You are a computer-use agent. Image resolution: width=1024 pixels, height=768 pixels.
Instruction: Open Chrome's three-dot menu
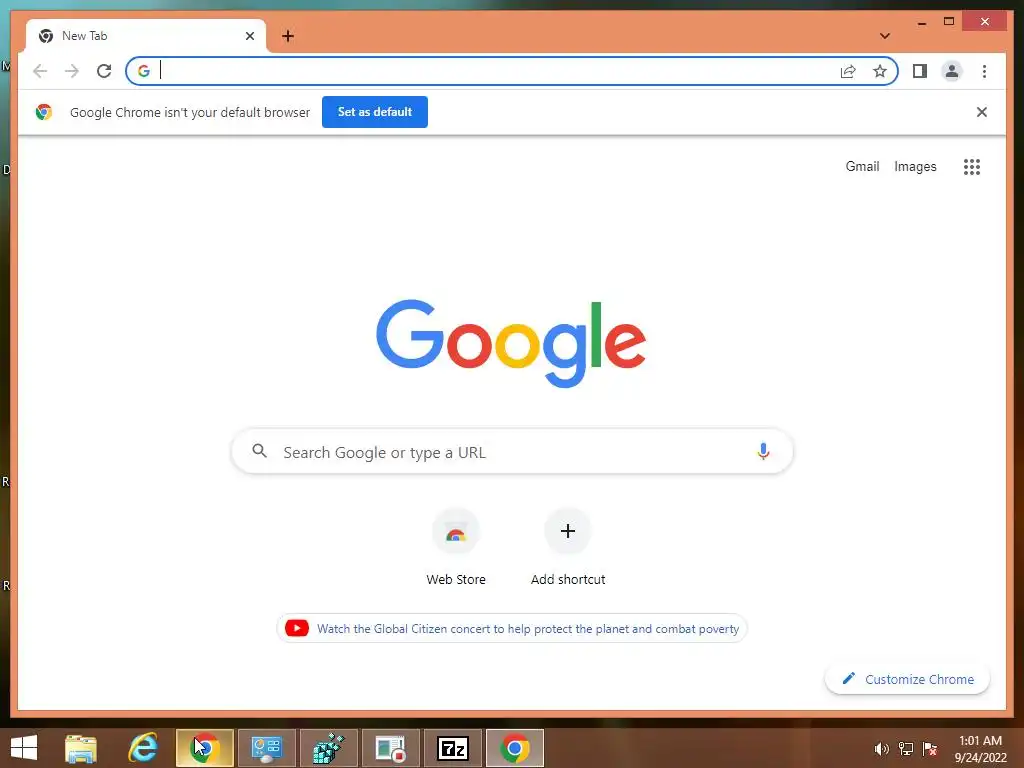point(984,71)
